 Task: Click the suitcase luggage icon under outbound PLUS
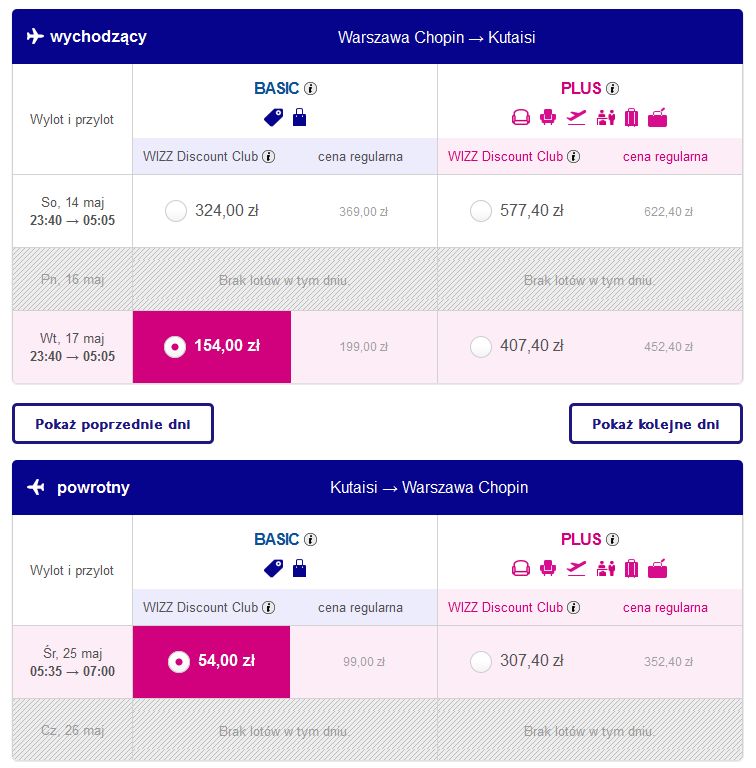[x=631, y=118]
